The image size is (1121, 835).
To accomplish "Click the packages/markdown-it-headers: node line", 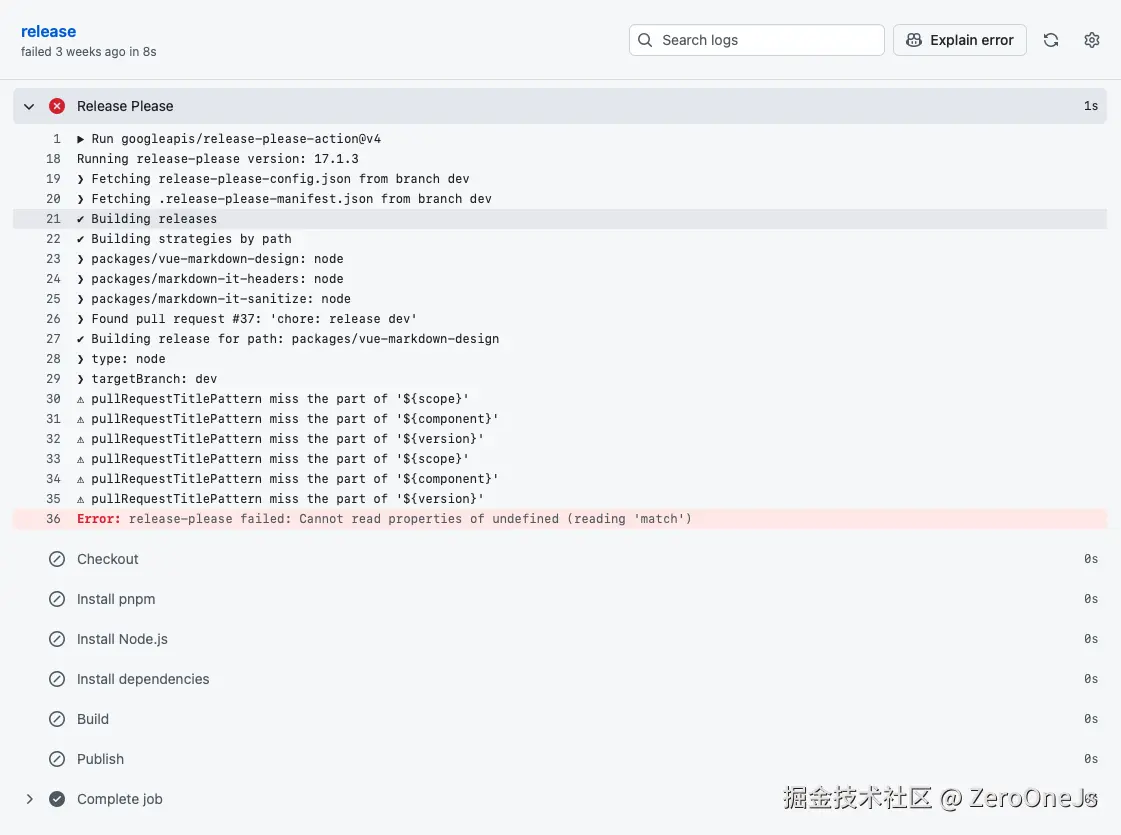I will pos(560,279).
